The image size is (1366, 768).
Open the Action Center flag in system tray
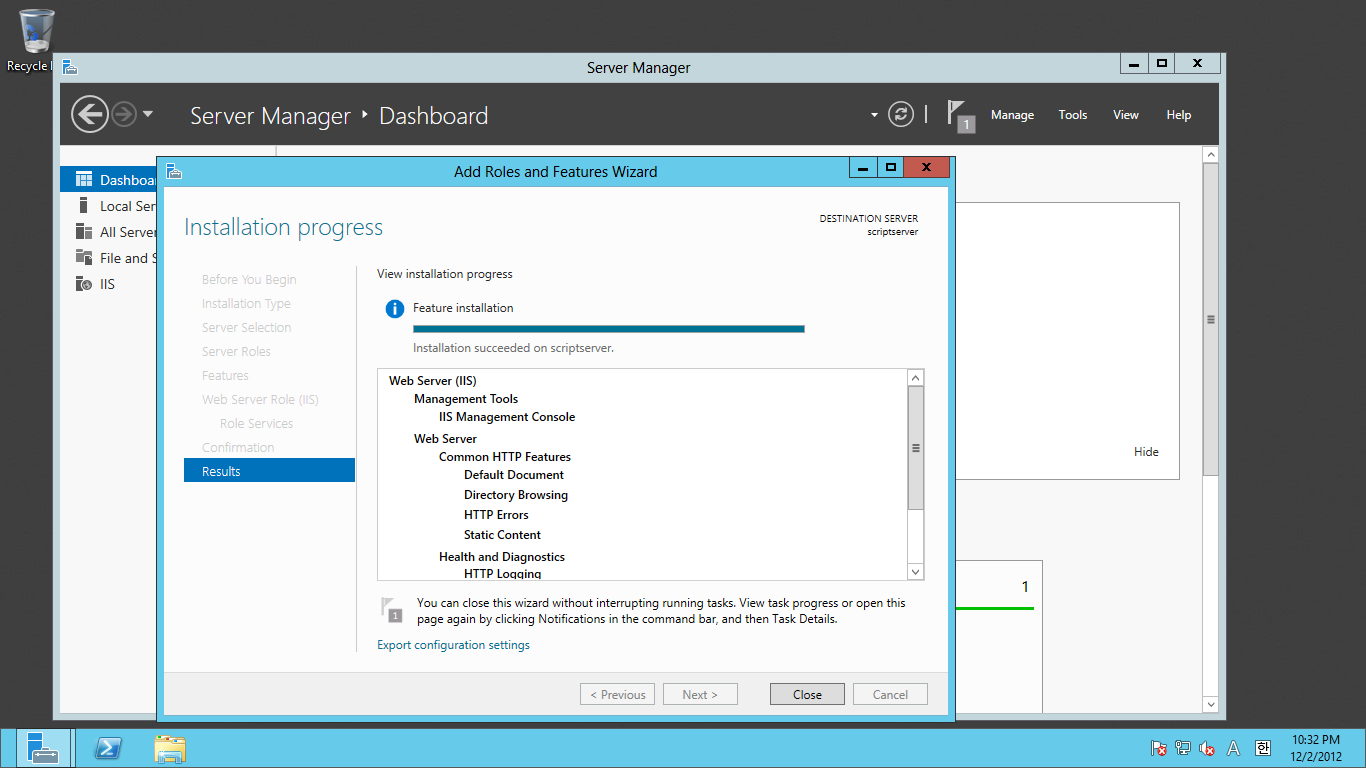coord(1159,748)
